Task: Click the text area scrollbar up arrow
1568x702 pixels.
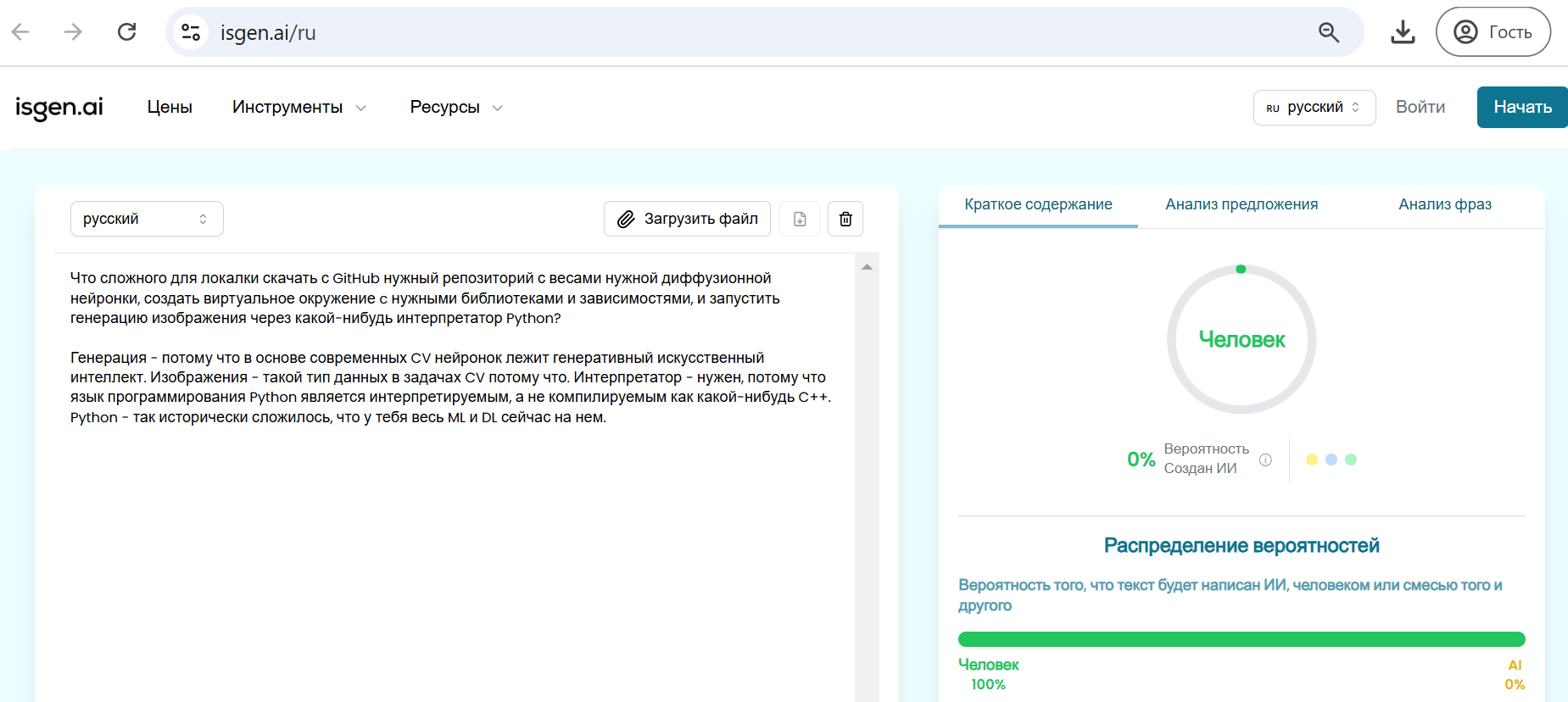Action: (x=867, y=267)
